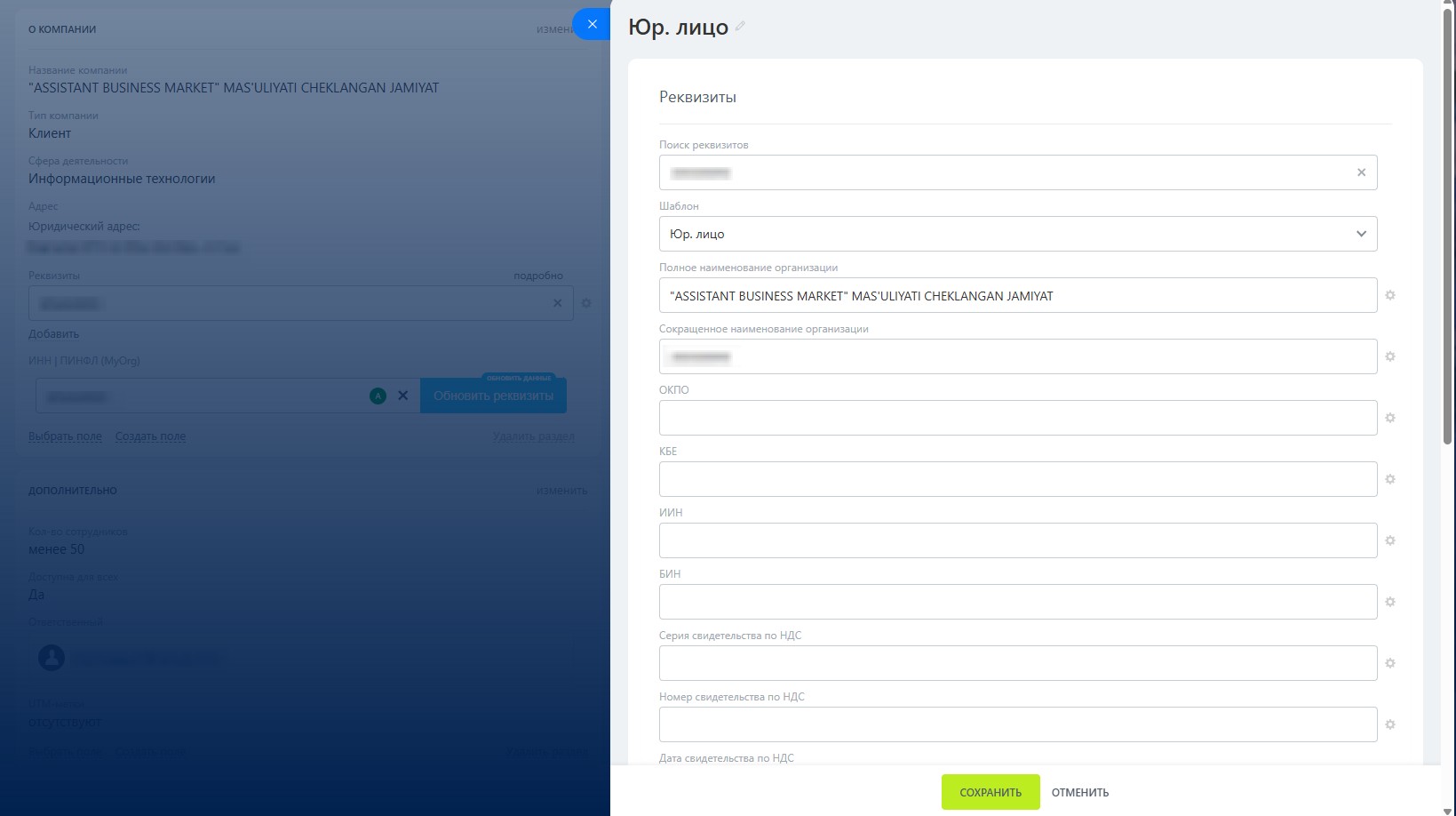
Task: Click Обновить реквизиты button
Action: pyautogui.click(x=493, y=396)
